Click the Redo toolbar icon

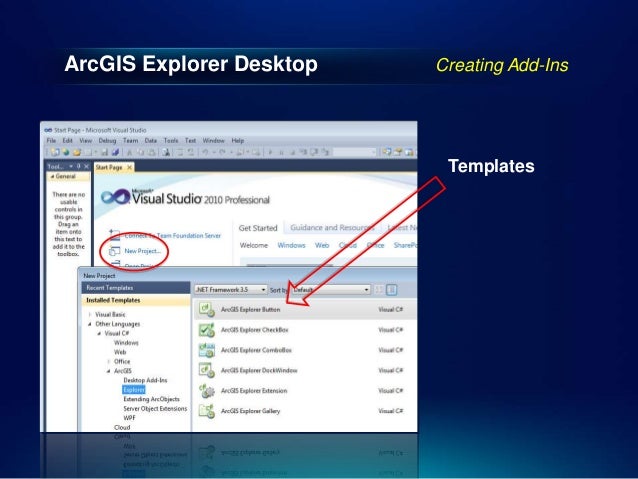pyautogui.click(x=222, y=152)
